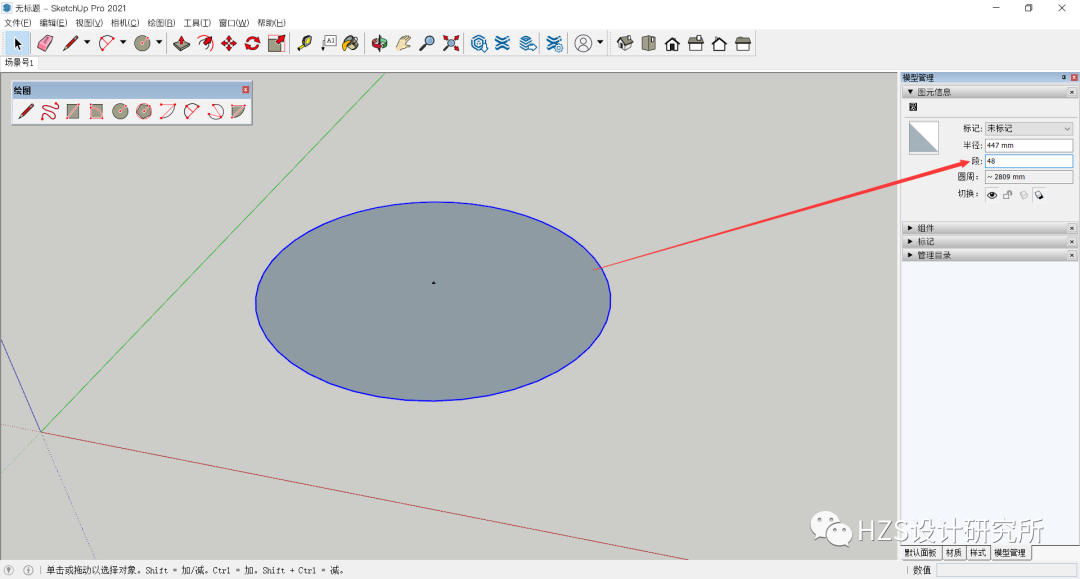Image resolution: width=1080 pixels, height=579 pixels.
Task: Select the Circle tool in the 绘图 toolbox
Action: (120, 110)
